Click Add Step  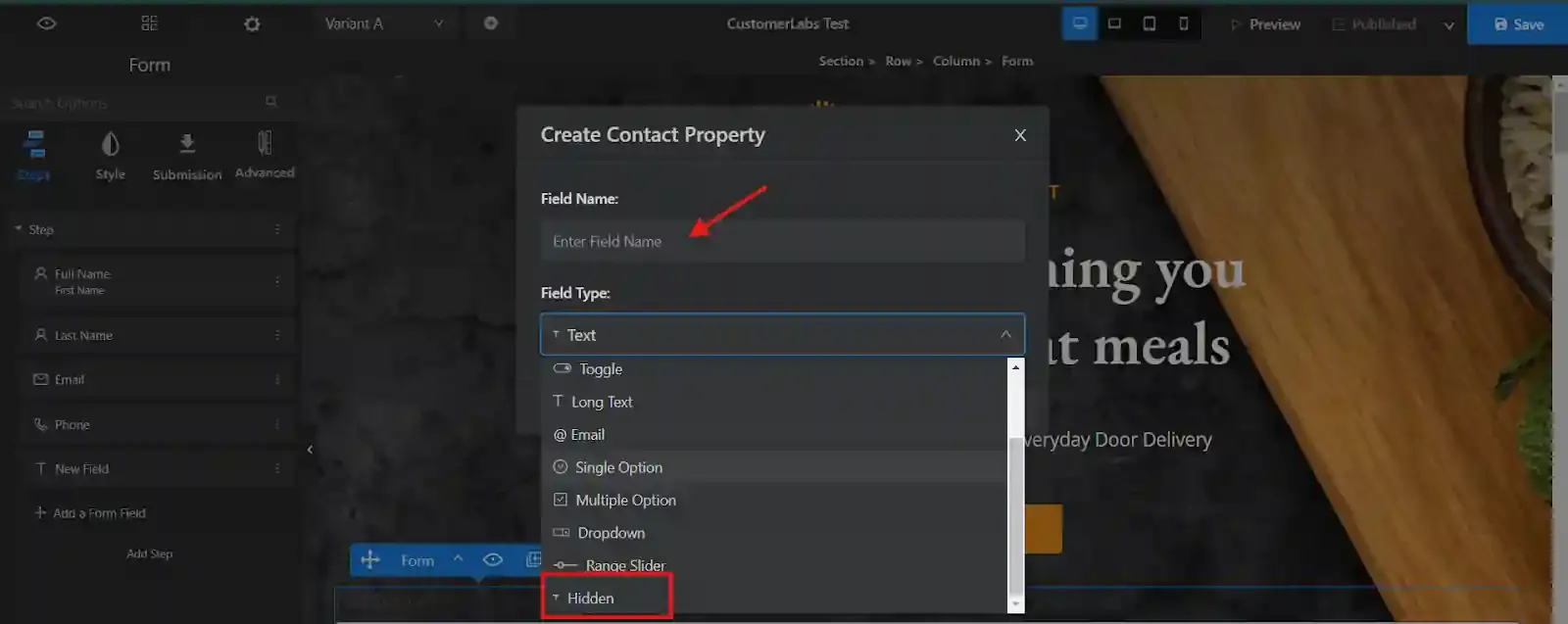coord(150,553)
